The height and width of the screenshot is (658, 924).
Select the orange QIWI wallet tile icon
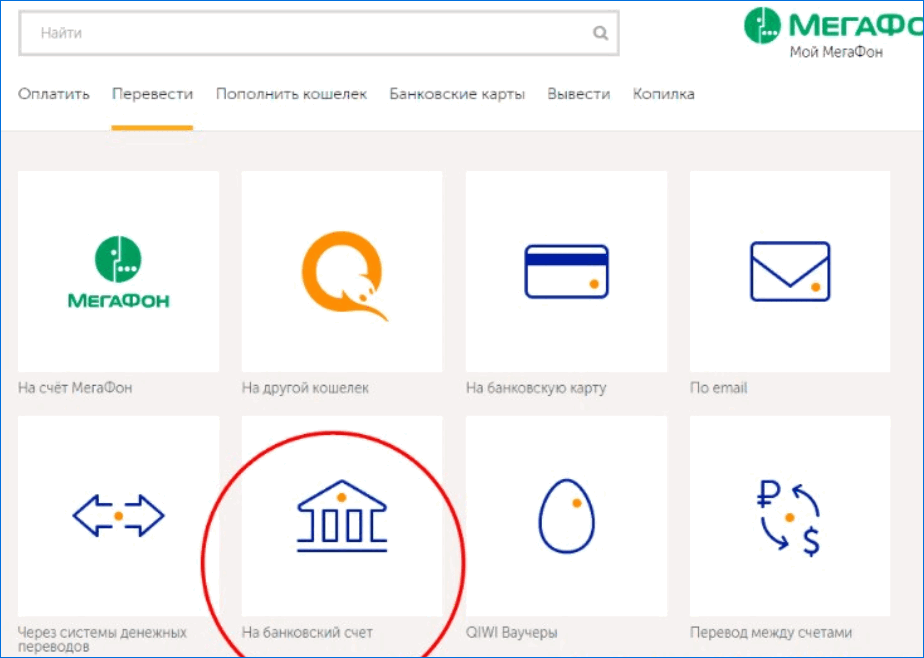click(x=345, y=275)
